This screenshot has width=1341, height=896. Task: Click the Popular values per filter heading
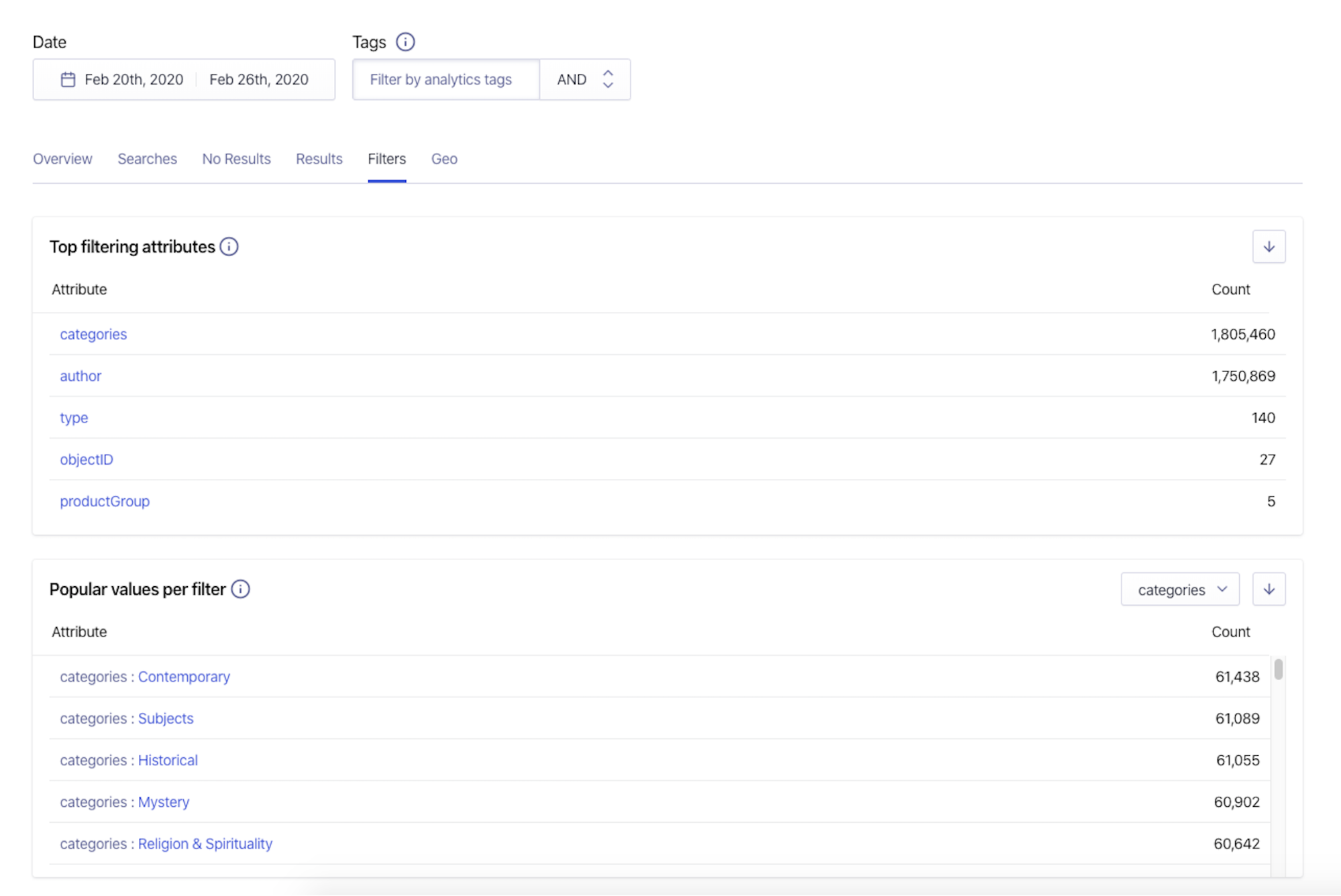138,589
